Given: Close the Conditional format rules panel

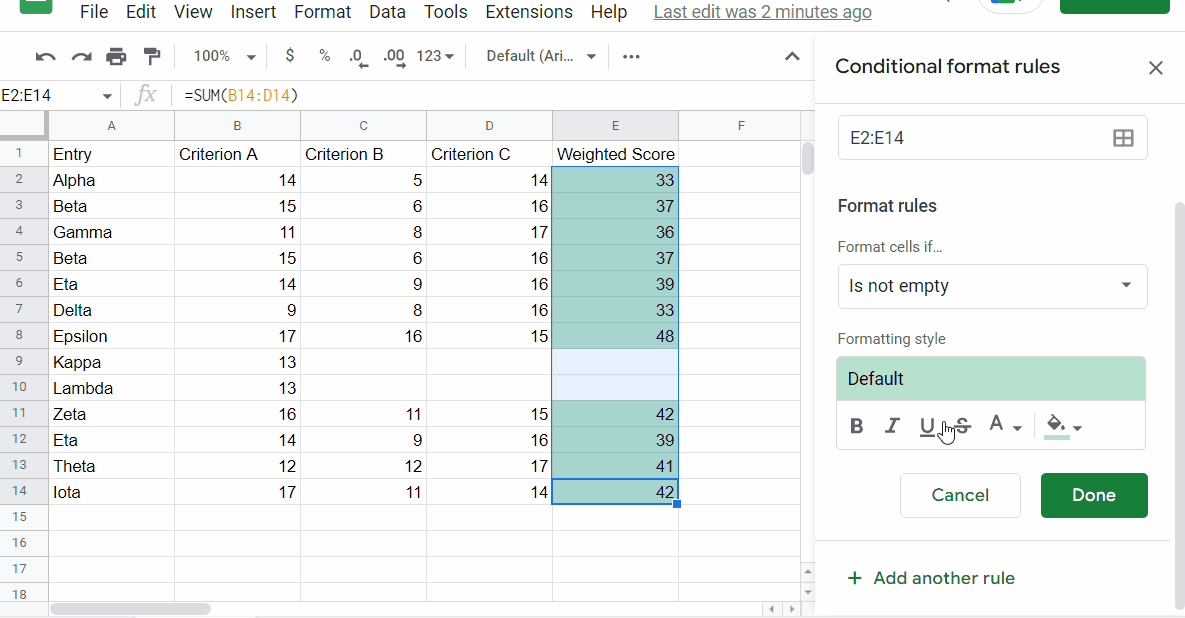Looking at the screenshot, I should pyautogui.click(x=1155, y=68).
